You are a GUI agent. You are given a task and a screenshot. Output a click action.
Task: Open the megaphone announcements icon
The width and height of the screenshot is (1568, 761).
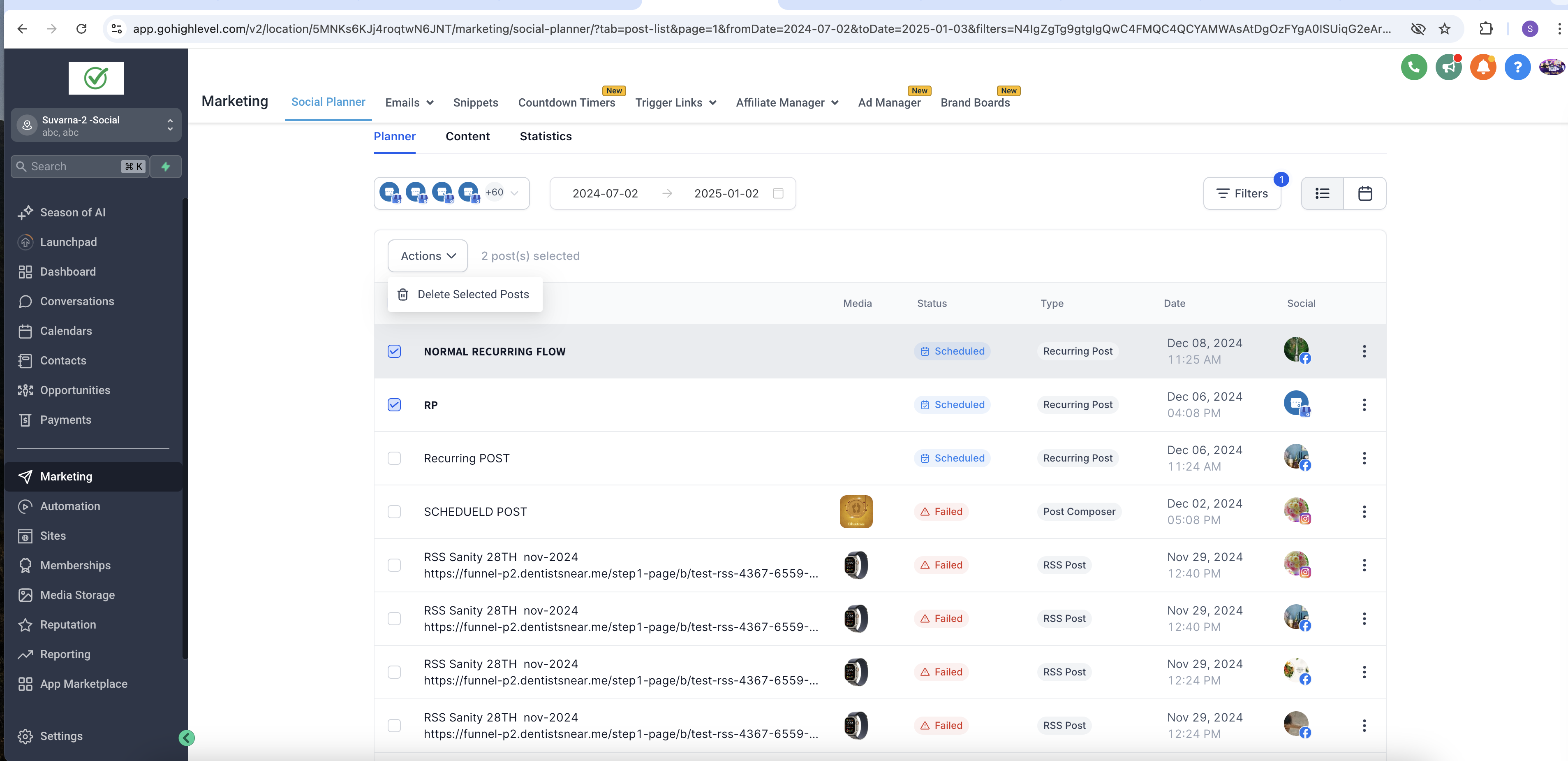click(x=1448, y=67)
